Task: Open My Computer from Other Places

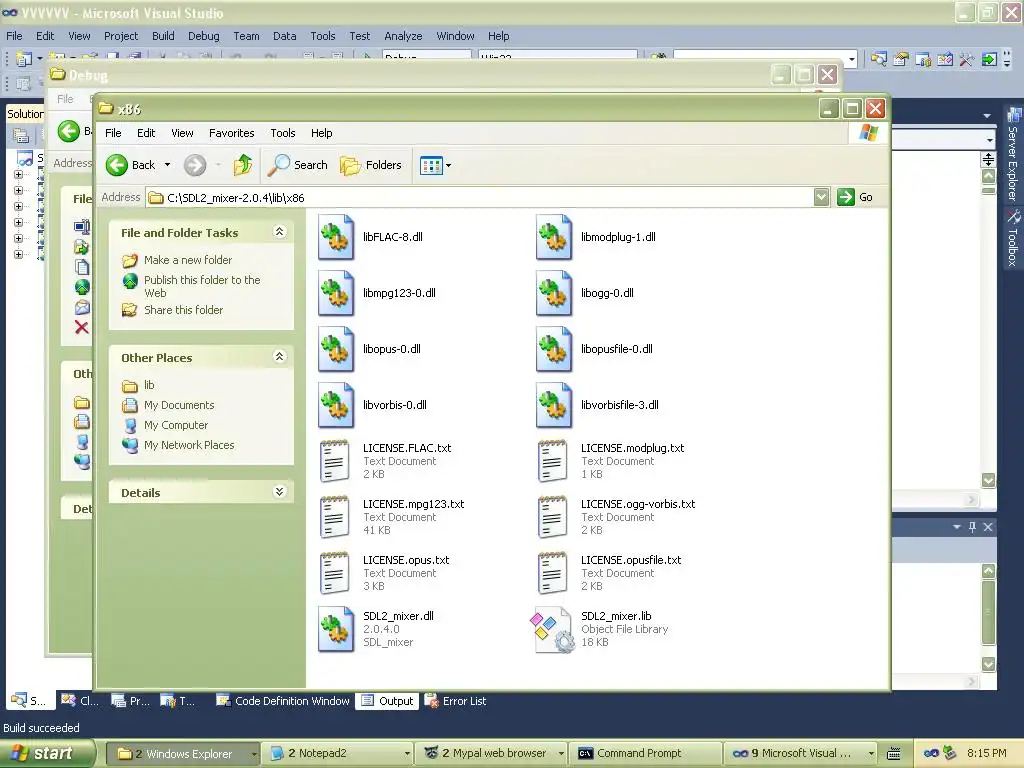Action: click(x=176, y=425)
